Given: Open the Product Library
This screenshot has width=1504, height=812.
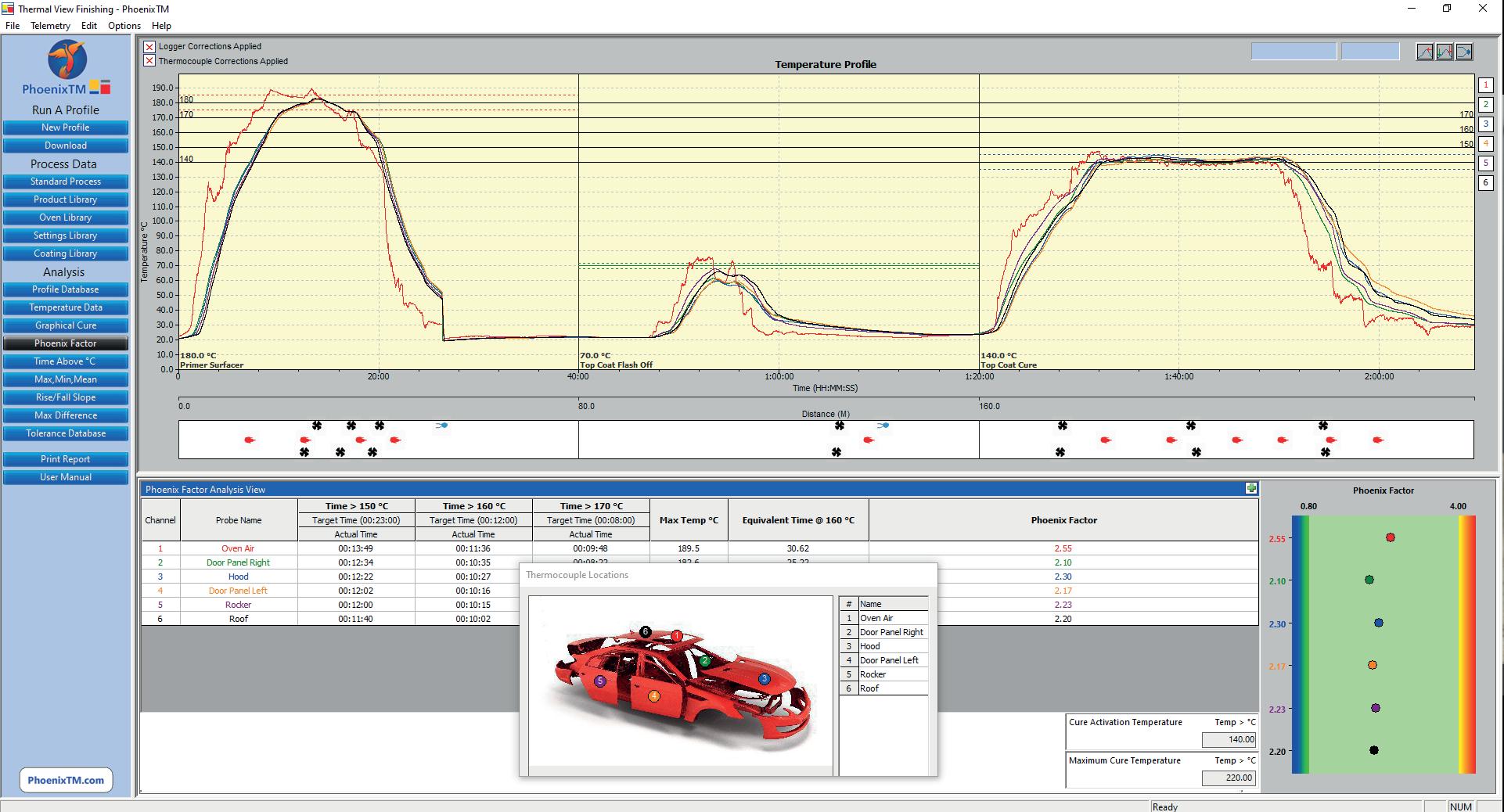Looking at the screenshot, I should pos(66,199).
